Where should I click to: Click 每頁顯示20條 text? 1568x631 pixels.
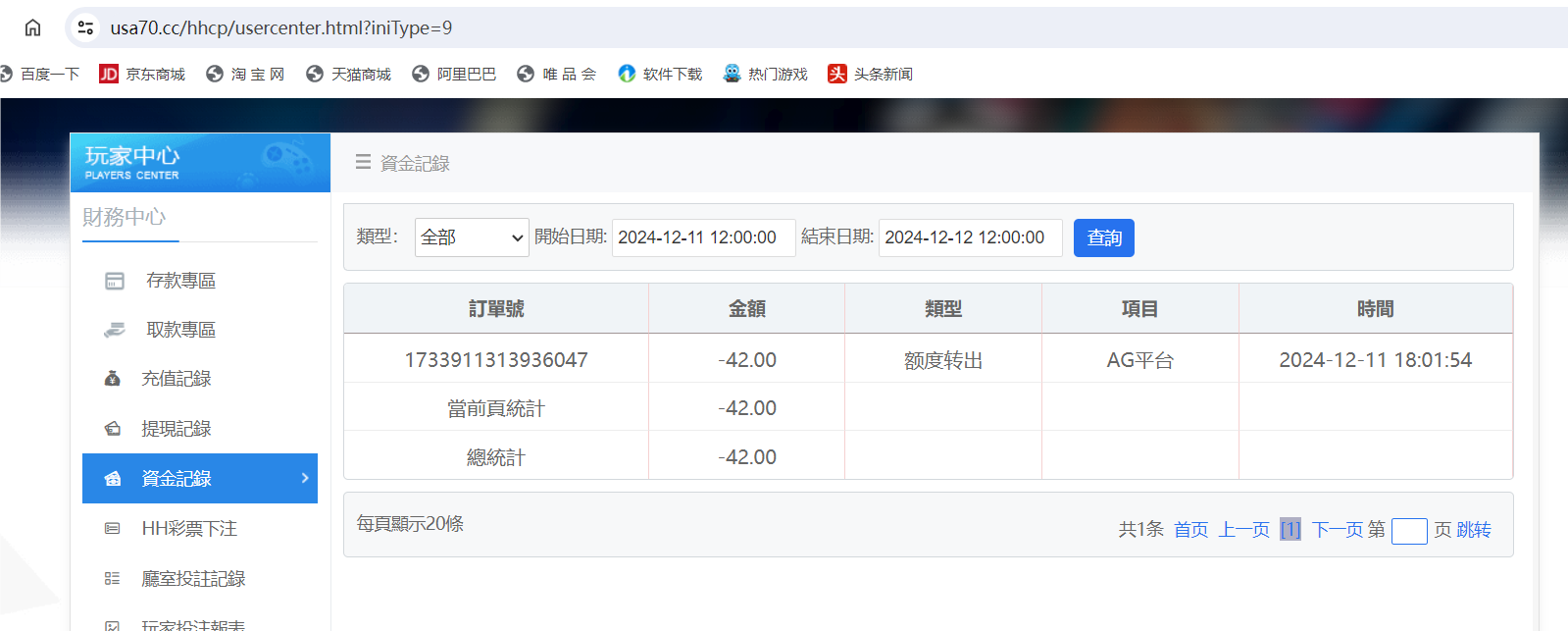point(410,524)
